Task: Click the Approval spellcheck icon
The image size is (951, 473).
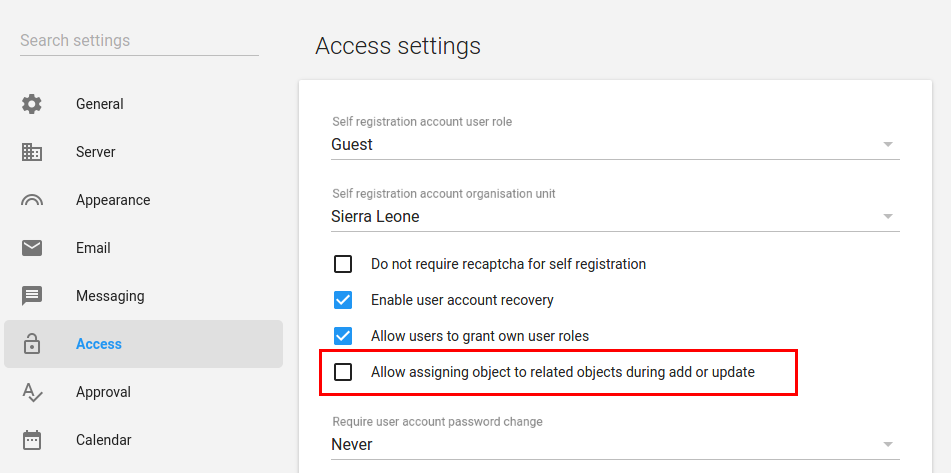Action: 32,392
